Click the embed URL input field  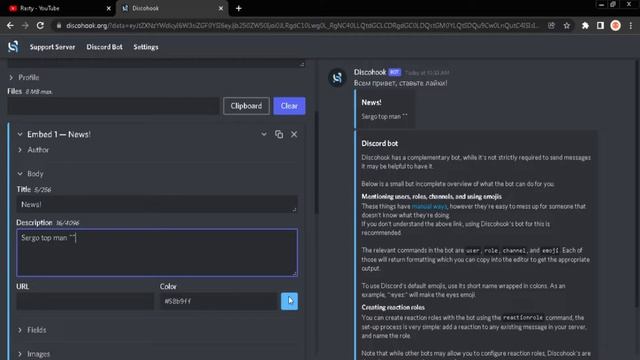click(85, 301)
